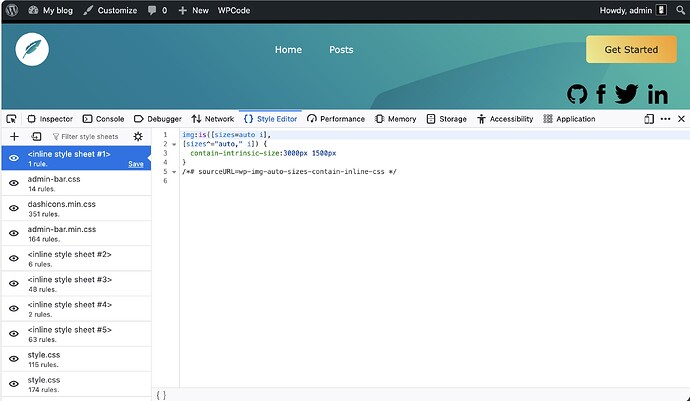690x401 pixels.
Task: Switch to the Console tab
Action: [x=103, y=119]
